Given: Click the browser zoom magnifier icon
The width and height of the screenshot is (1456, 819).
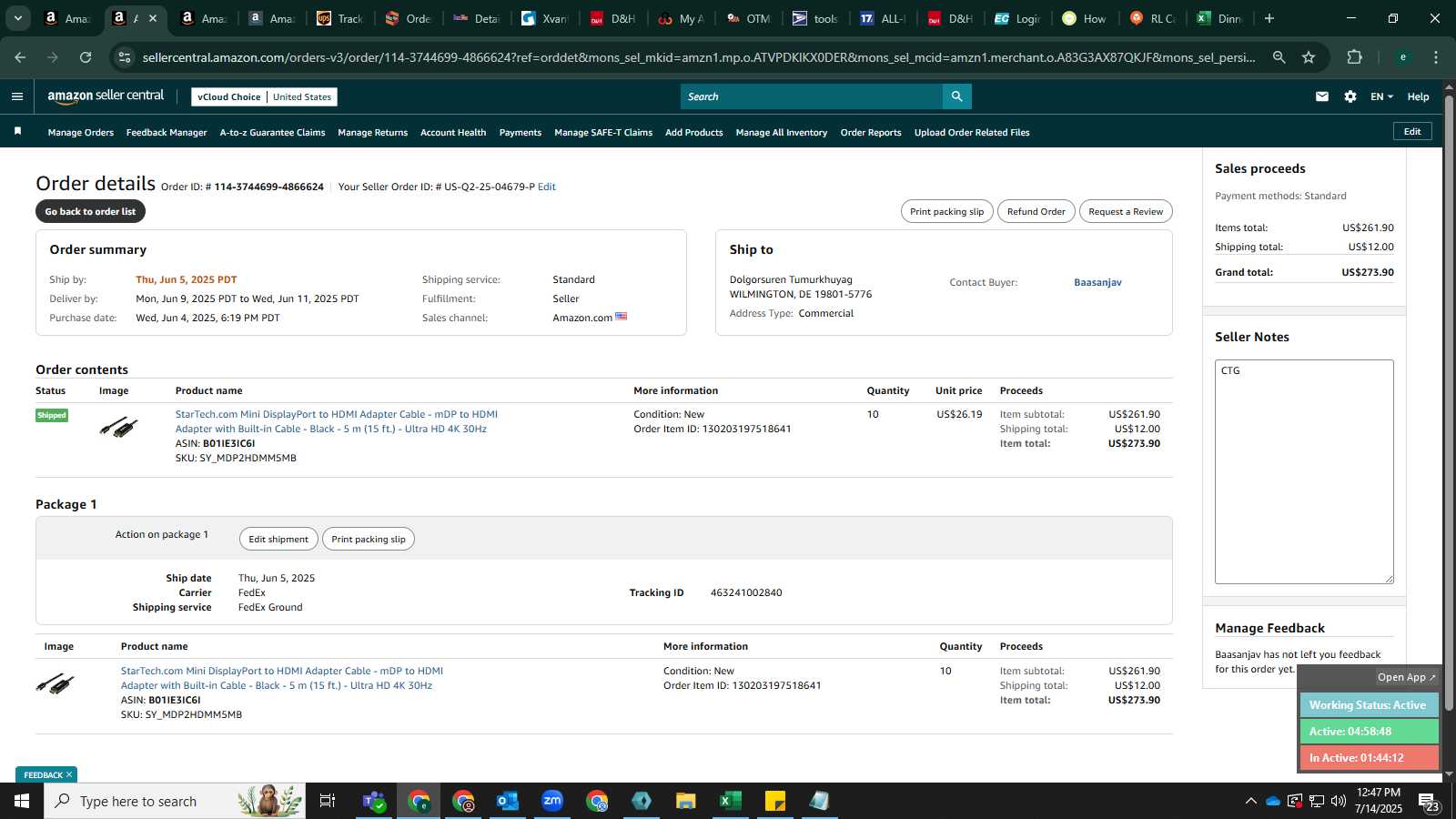Looking at the screenshot, I should (1279, 57).
